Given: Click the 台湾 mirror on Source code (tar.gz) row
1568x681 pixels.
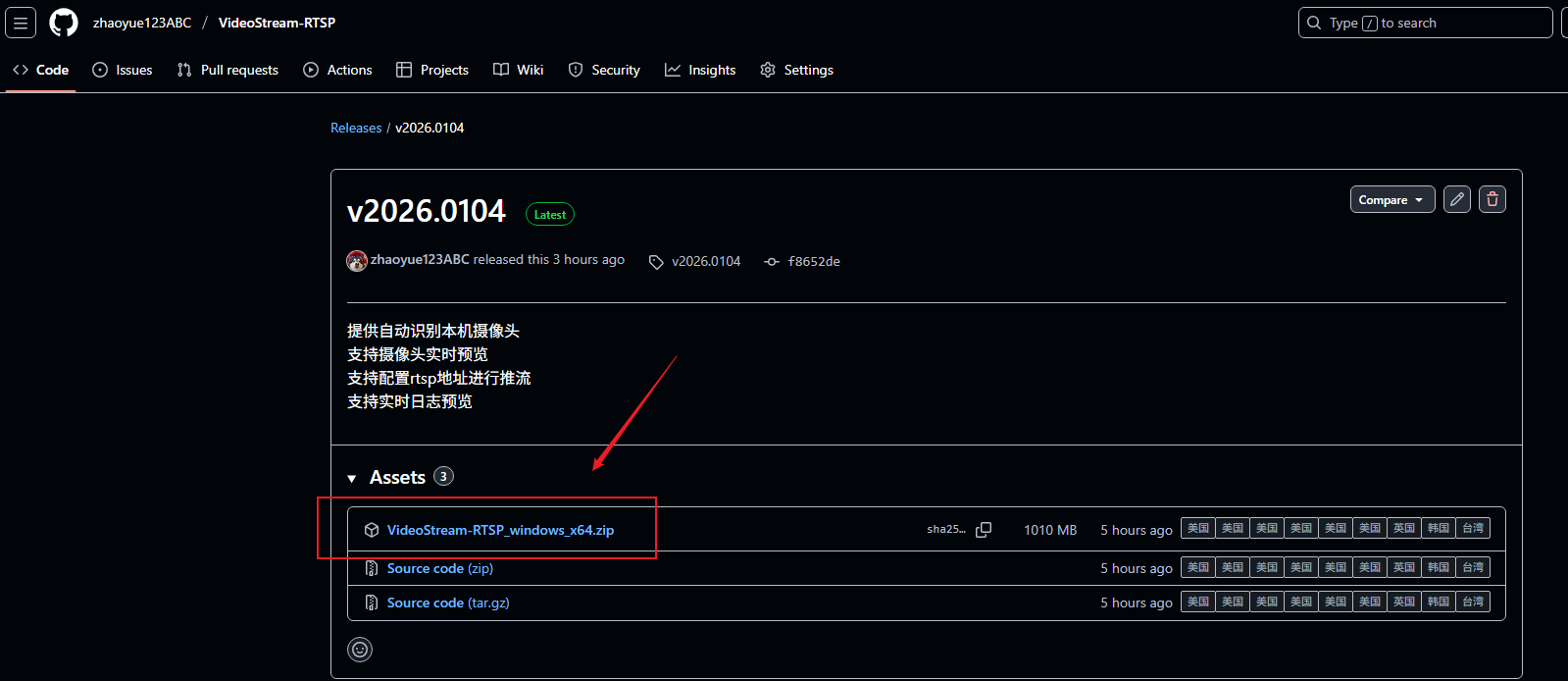Looking at the screenshot, I should pyautogui.click(x=1473, y=602).
